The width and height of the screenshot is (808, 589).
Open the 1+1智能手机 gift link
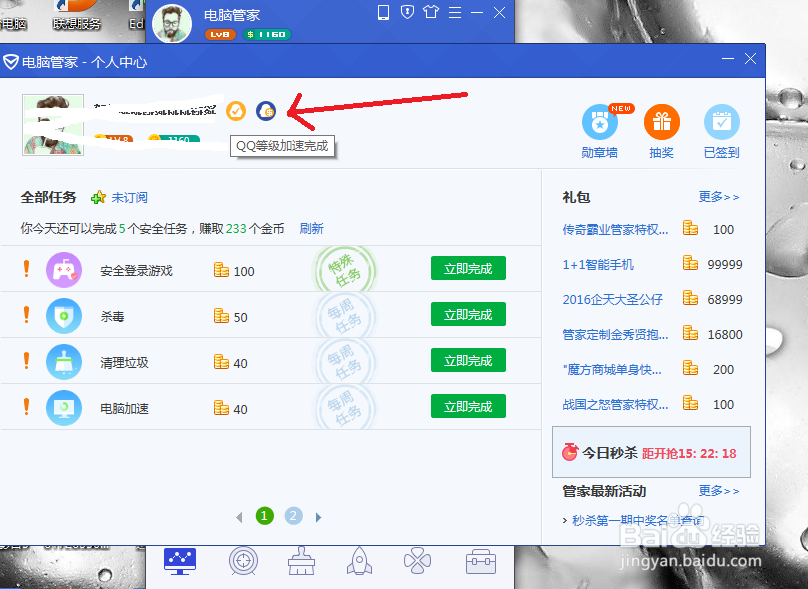(598, 264)
